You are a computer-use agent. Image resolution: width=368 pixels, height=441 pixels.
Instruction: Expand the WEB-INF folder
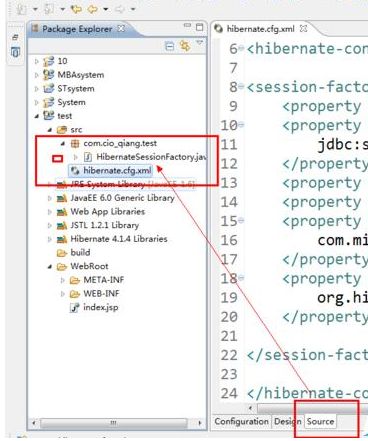pos(63,294)
